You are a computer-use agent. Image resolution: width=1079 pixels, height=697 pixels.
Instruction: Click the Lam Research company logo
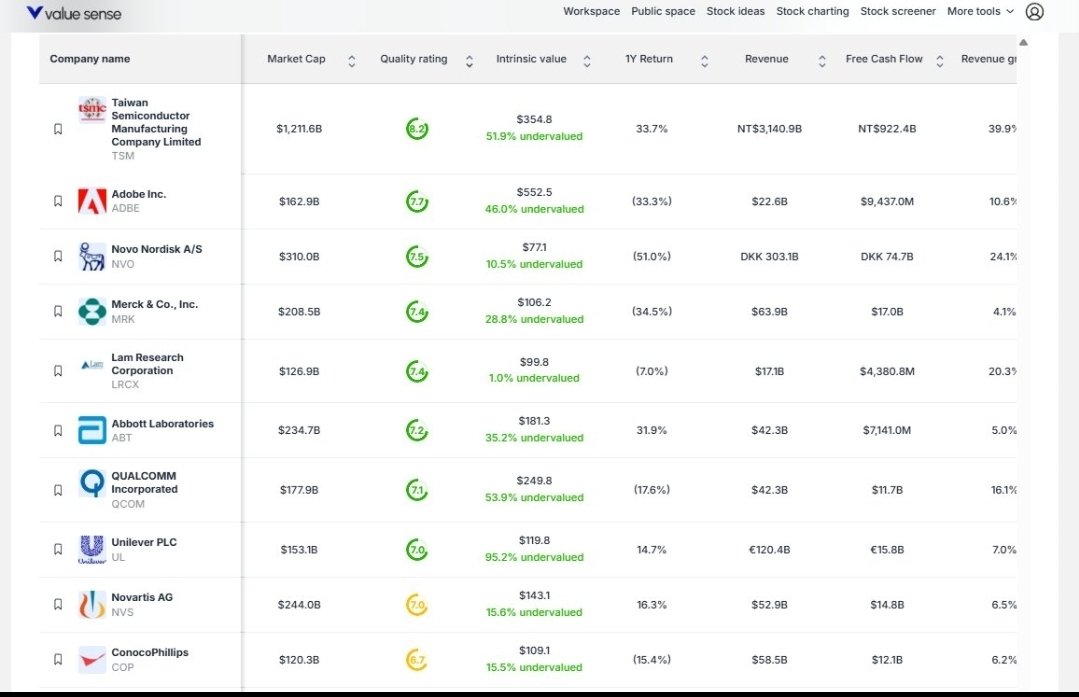(x=92, y=364)
